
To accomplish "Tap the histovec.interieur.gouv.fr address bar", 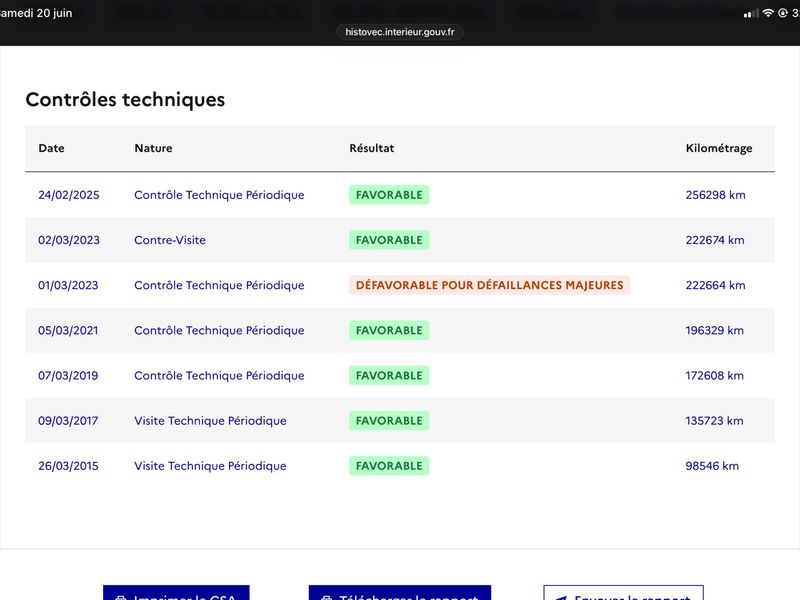I will [x=399, y=32].
